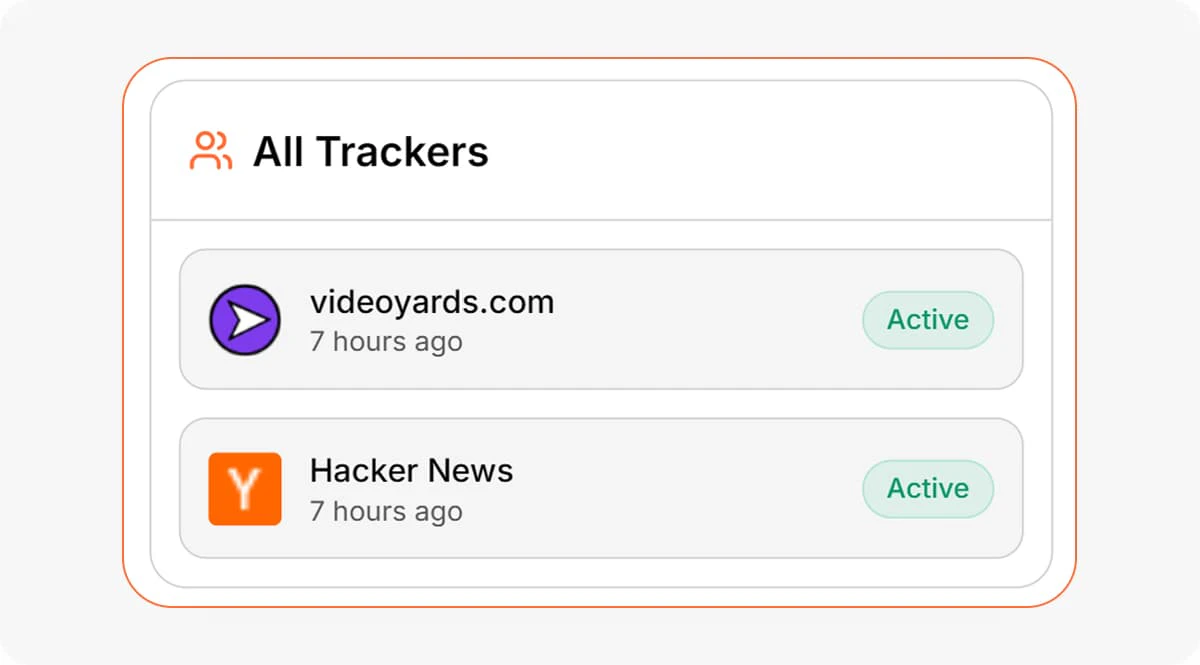This screenshot has width=1200, height=665.
Task: Click the orange people icon beside All Trackers
Action: click(210, 150)
